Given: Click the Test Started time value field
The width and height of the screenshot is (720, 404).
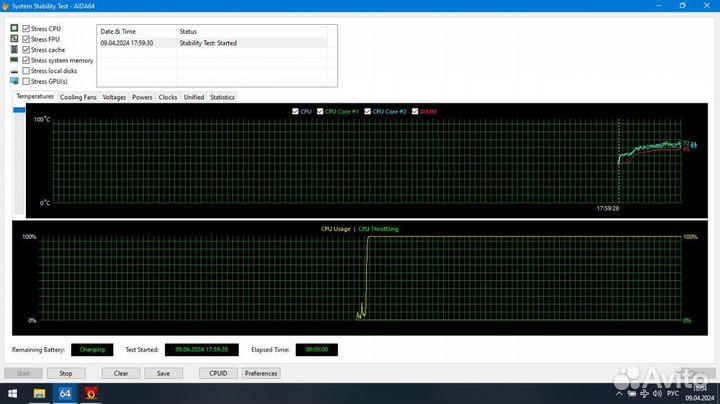Looking at the screenshot, I should pos(202,349).
